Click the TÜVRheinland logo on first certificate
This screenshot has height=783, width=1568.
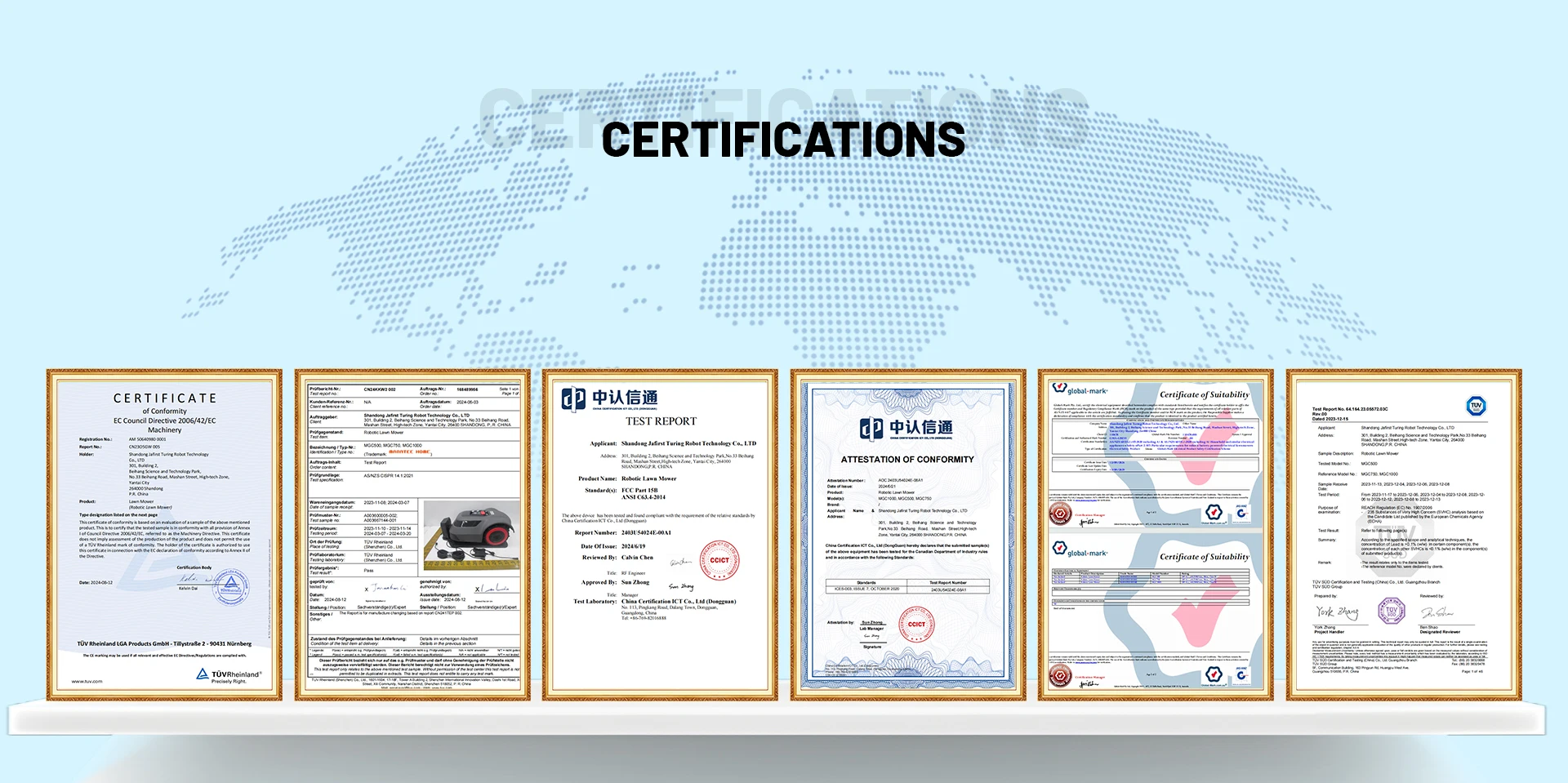(x=229, y=674)
